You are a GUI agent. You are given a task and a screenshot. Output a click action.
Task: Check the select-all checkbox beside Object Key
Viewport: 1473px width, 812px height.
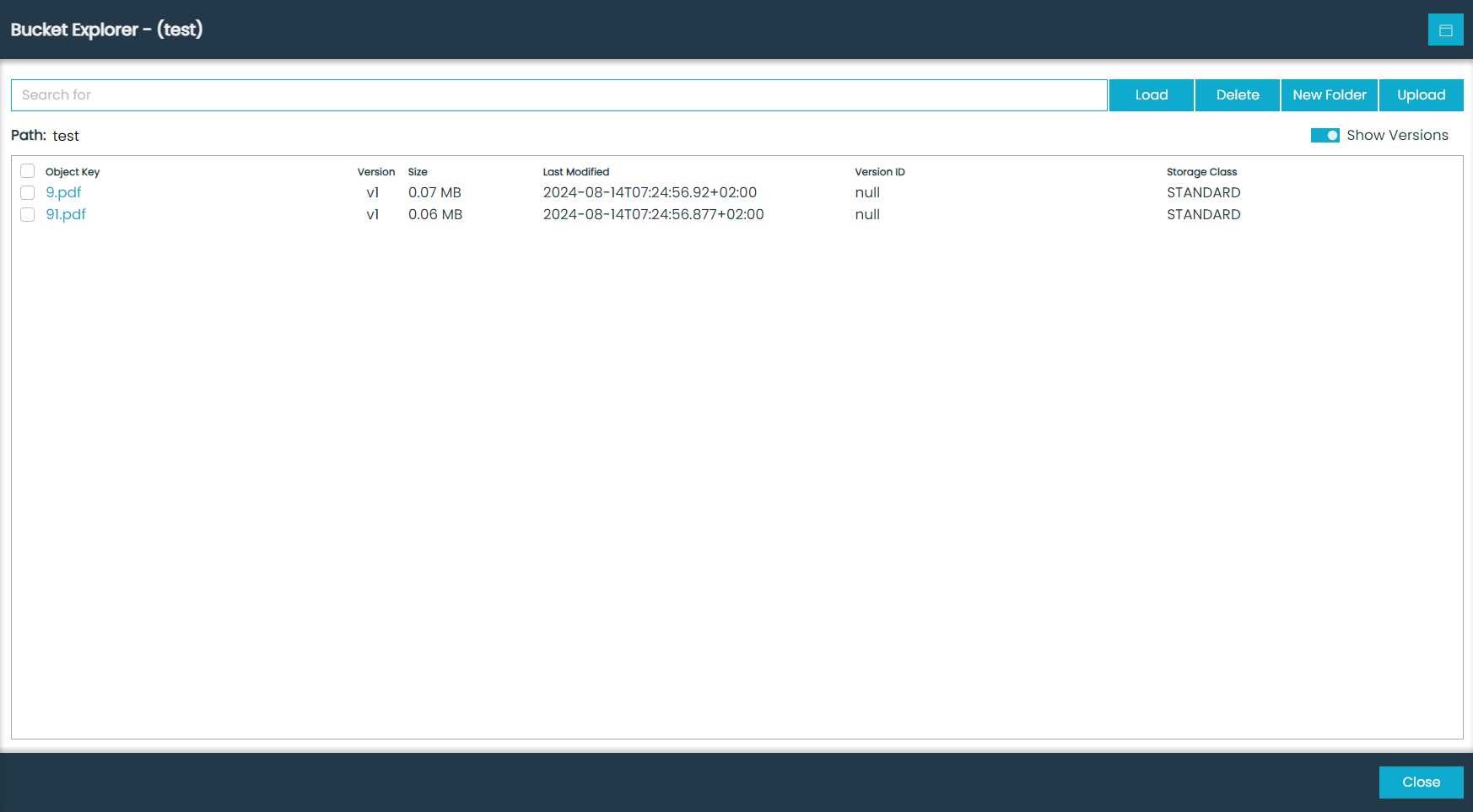(28, 171)
